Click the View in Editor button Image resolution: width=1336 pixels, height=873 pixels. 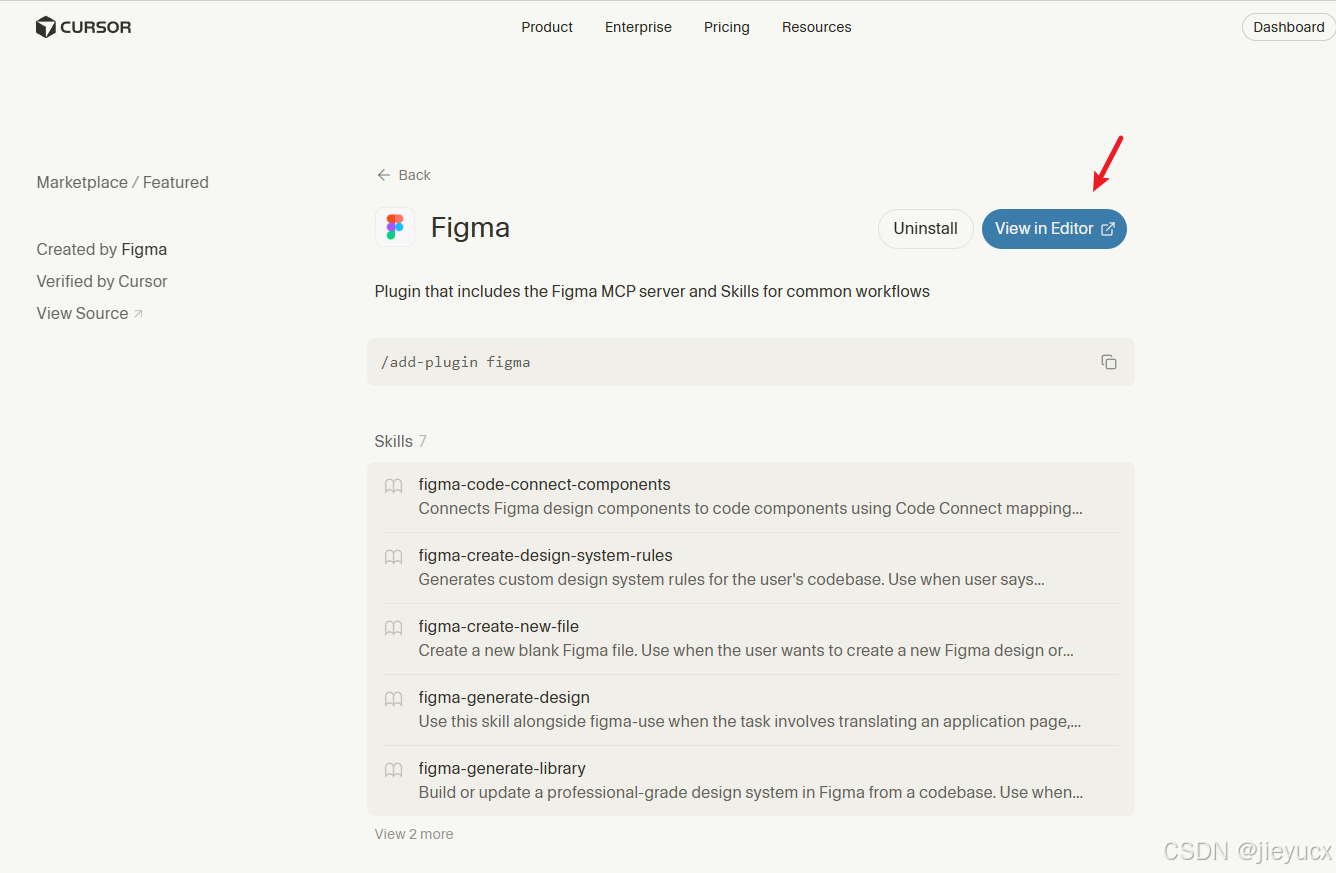click(x=1054, y=229)
